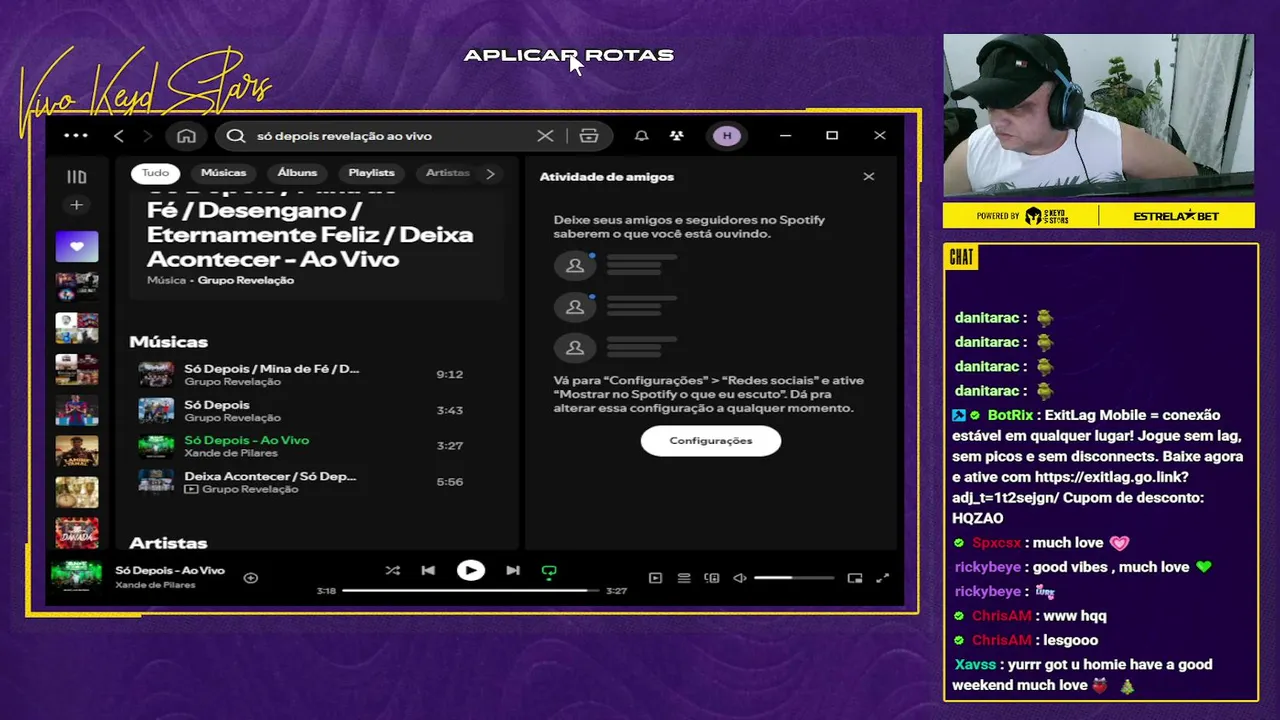
Task: Open Connect to a device icon
Action: (x=712, y=578)
